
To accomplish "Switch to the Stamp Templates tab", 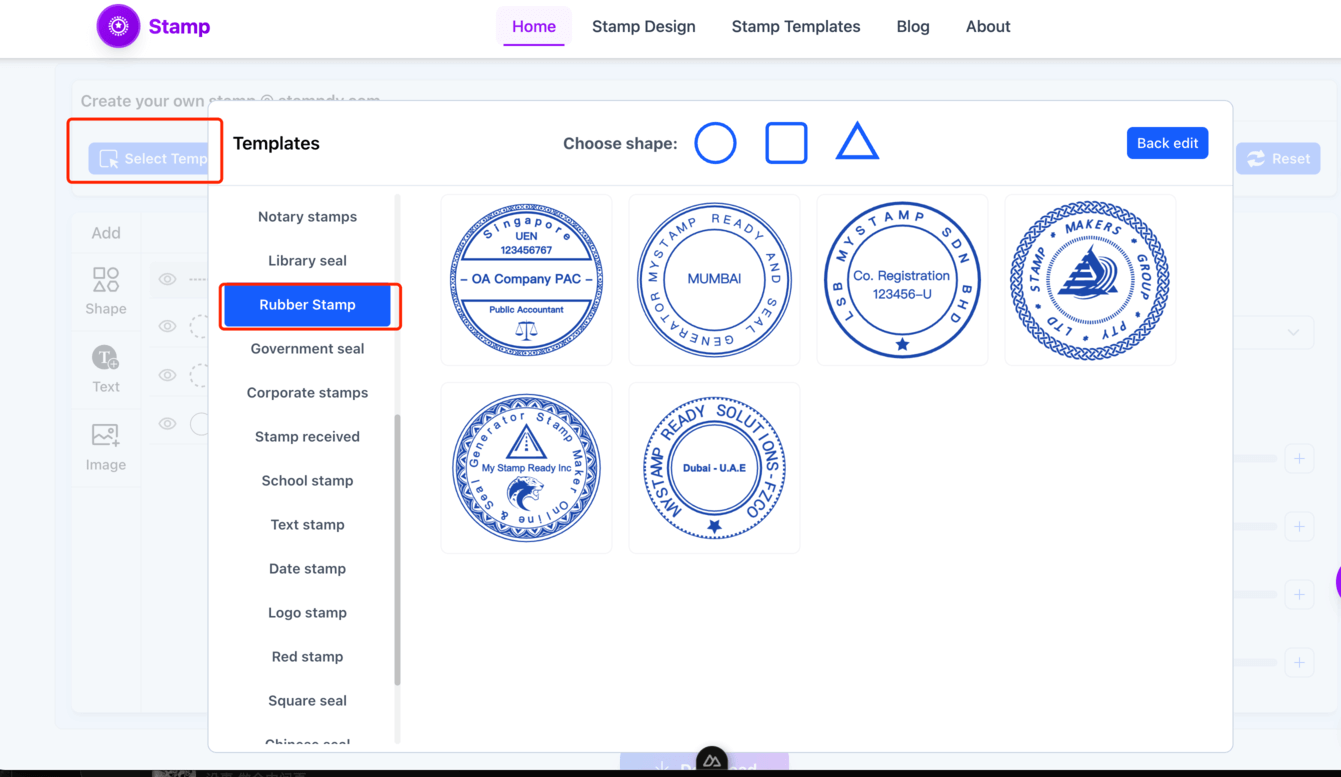I will (796, 26).
